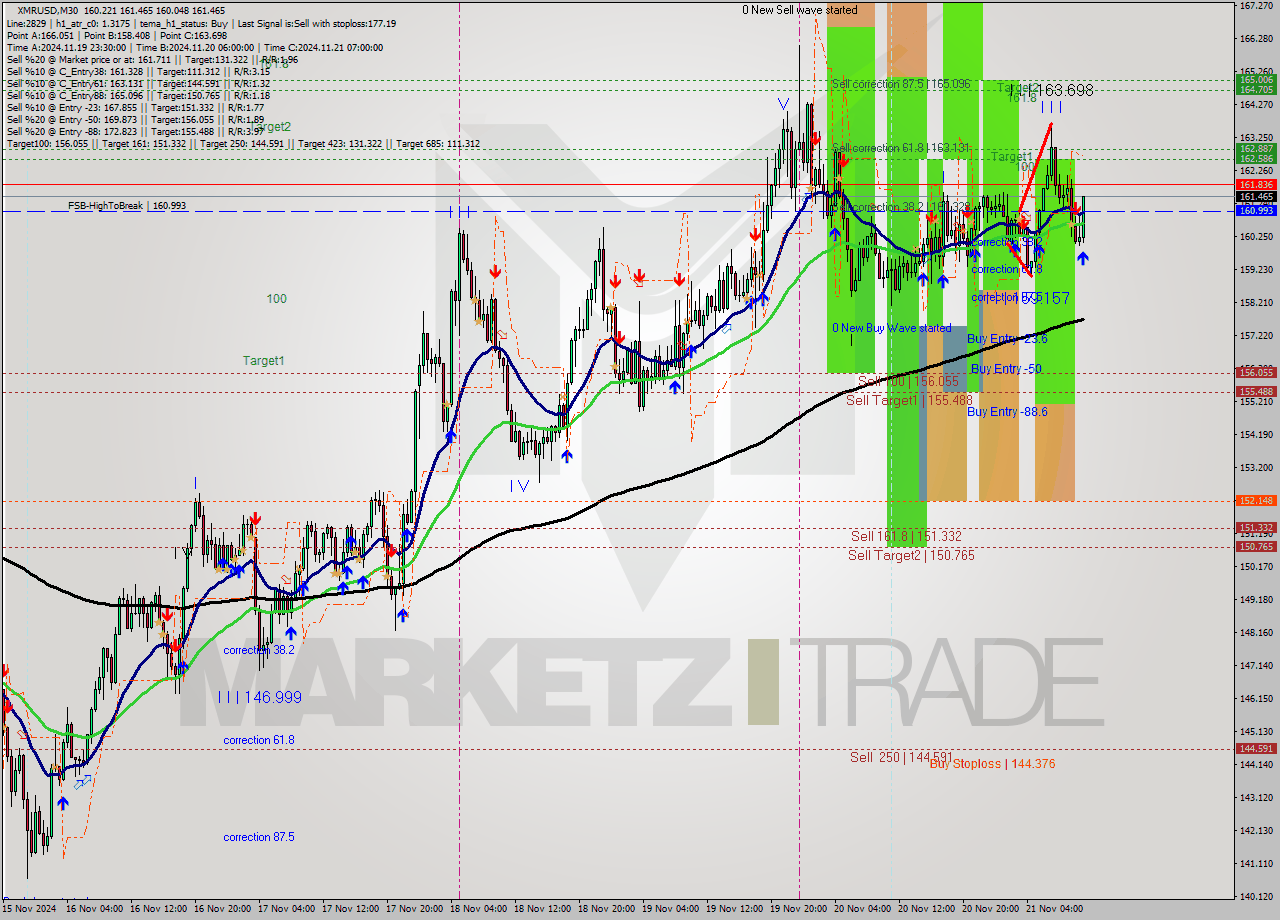Click the 'Sell 250 | 144.591' label

pos(902,757)
